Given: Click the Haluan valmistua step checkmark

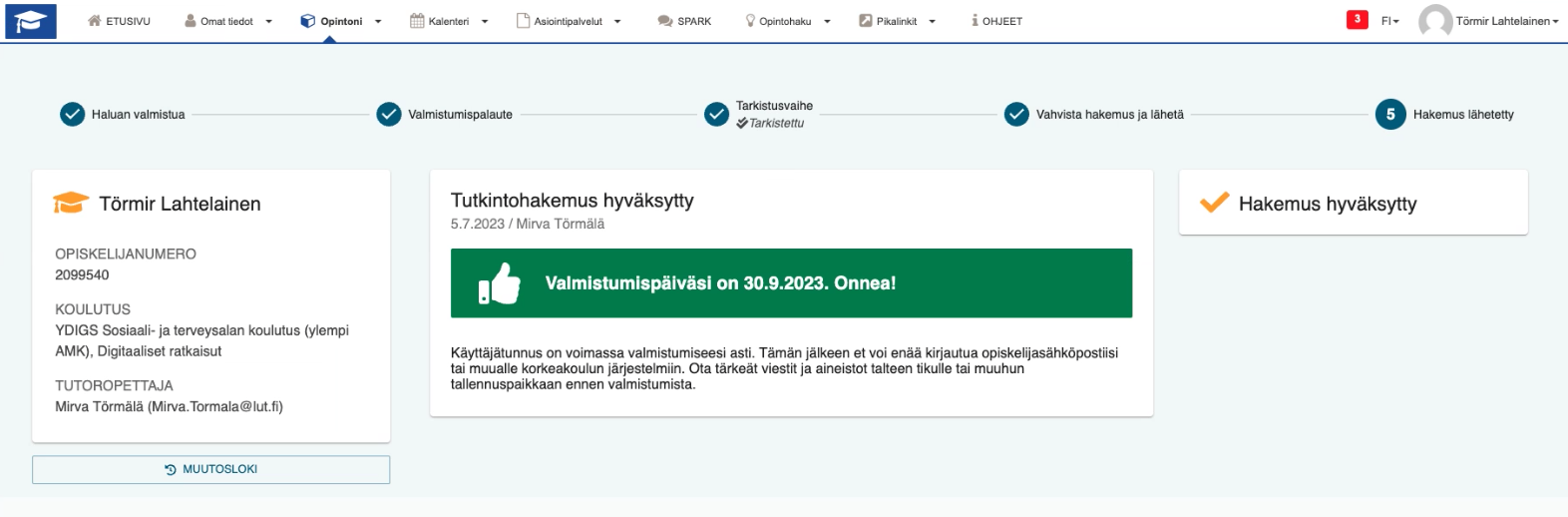Looking at the screenshot, I should (72, 115).
